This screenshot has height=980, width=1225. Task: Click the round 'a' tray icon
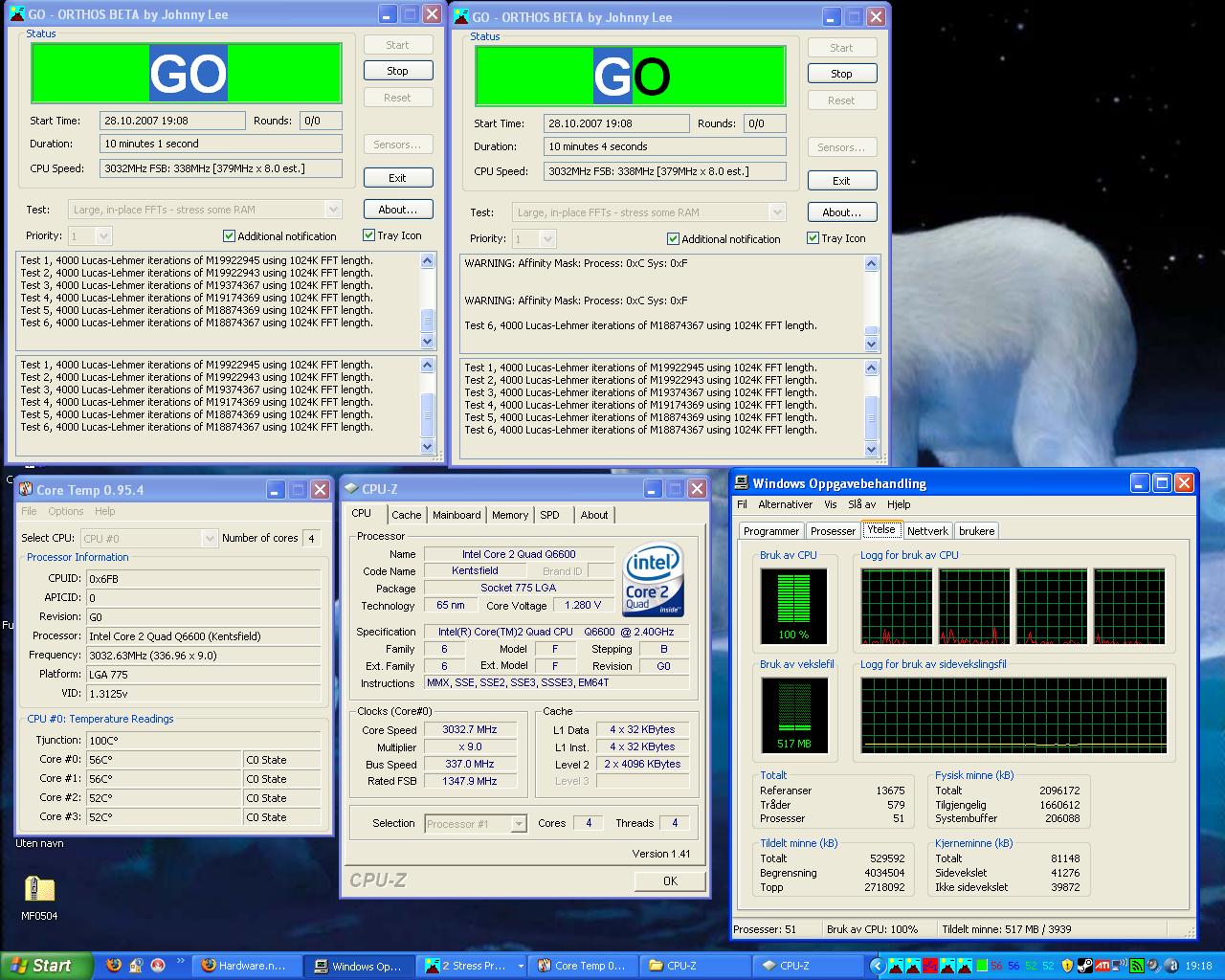pyautogui.click(x=1170, y=966)
